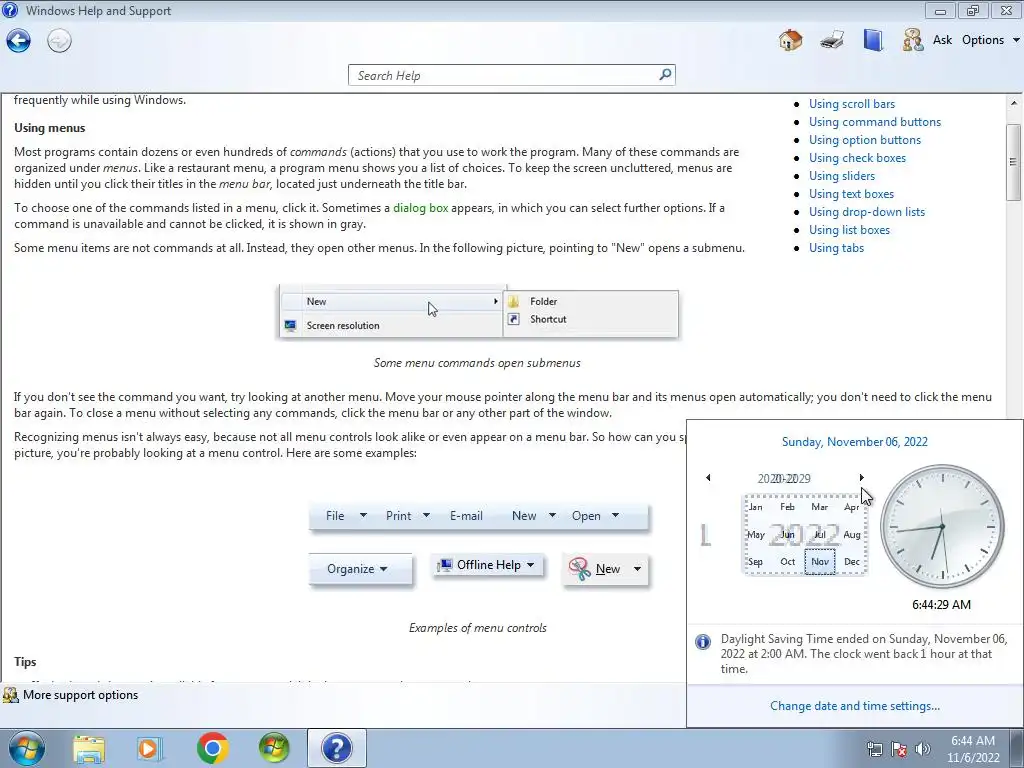Click the grayed Forward arrow button
The image size is (1024, 768).
59,41
